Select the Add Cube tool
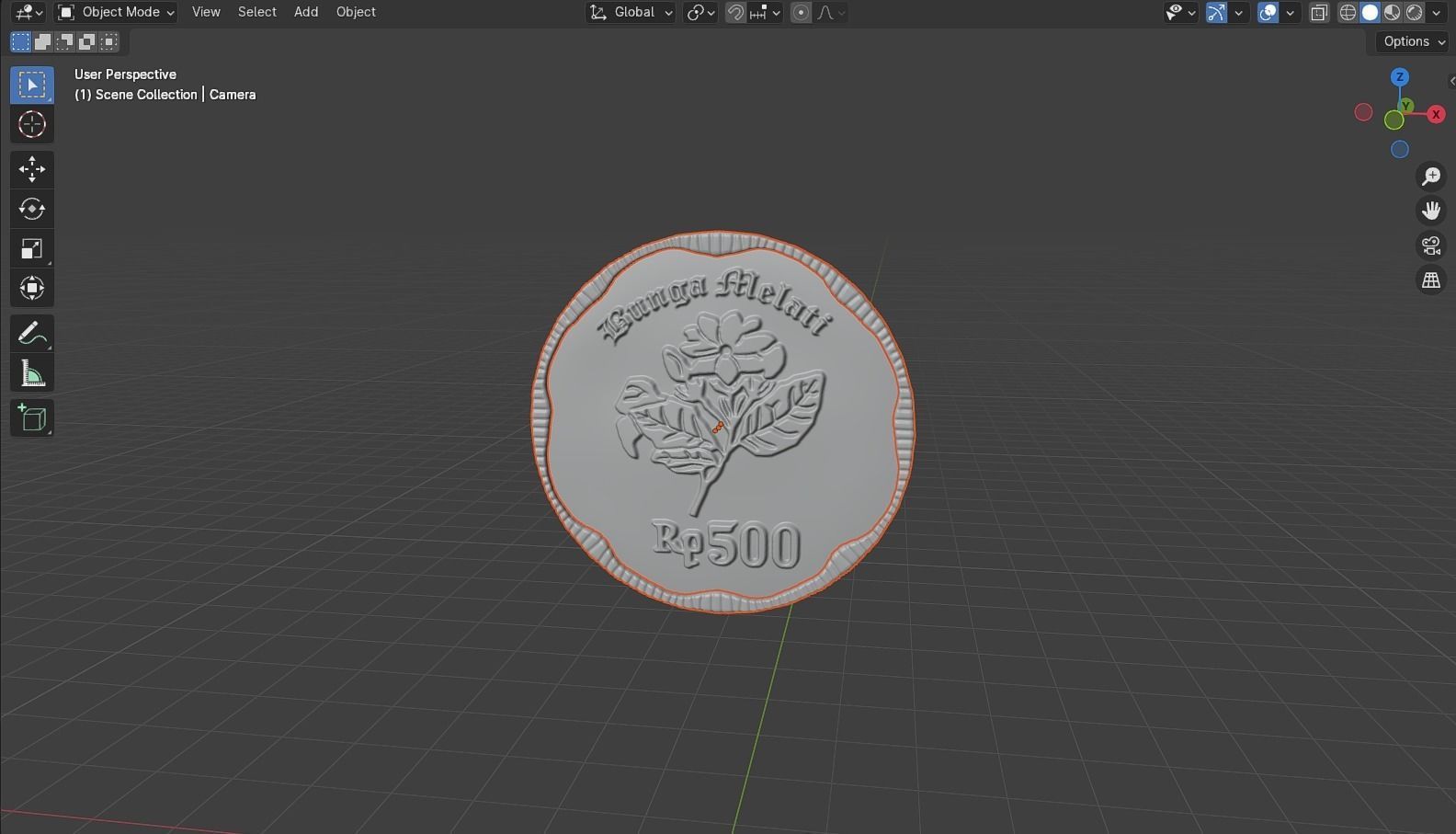The width and height of the screenshot is (1456, 834). pyautogui.click(x=32, y=417)
